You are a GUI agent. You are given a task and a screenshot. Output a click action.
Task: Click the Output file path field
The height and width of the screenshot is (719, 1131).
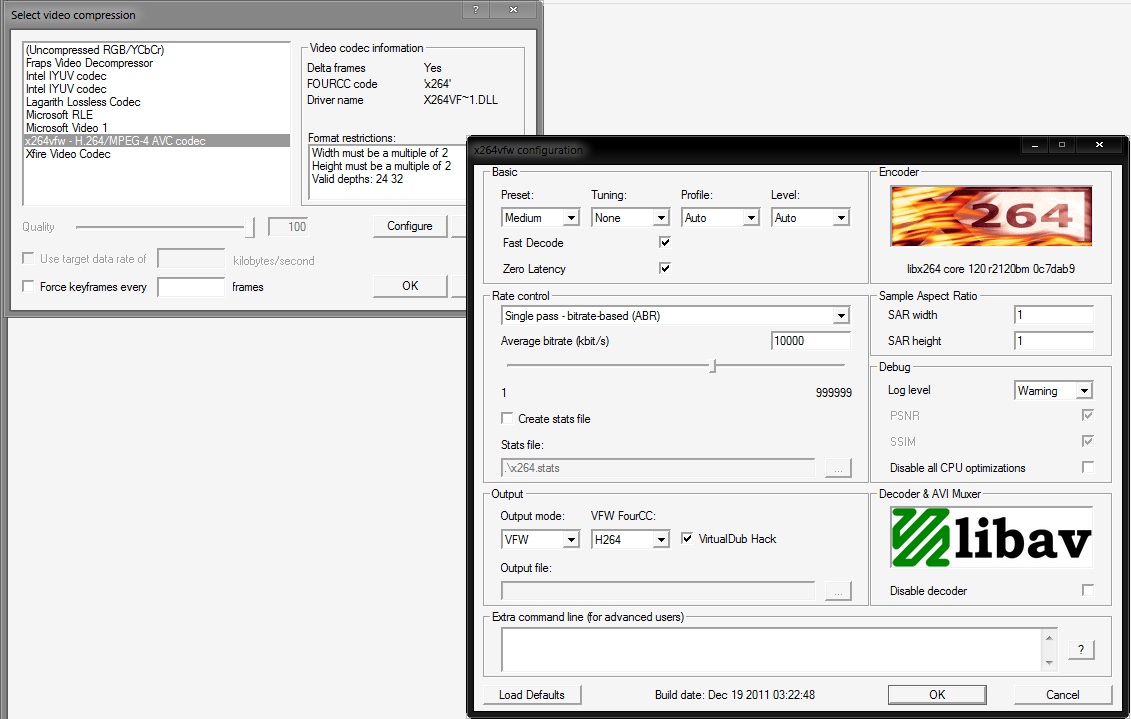click(x=658, y=591)
